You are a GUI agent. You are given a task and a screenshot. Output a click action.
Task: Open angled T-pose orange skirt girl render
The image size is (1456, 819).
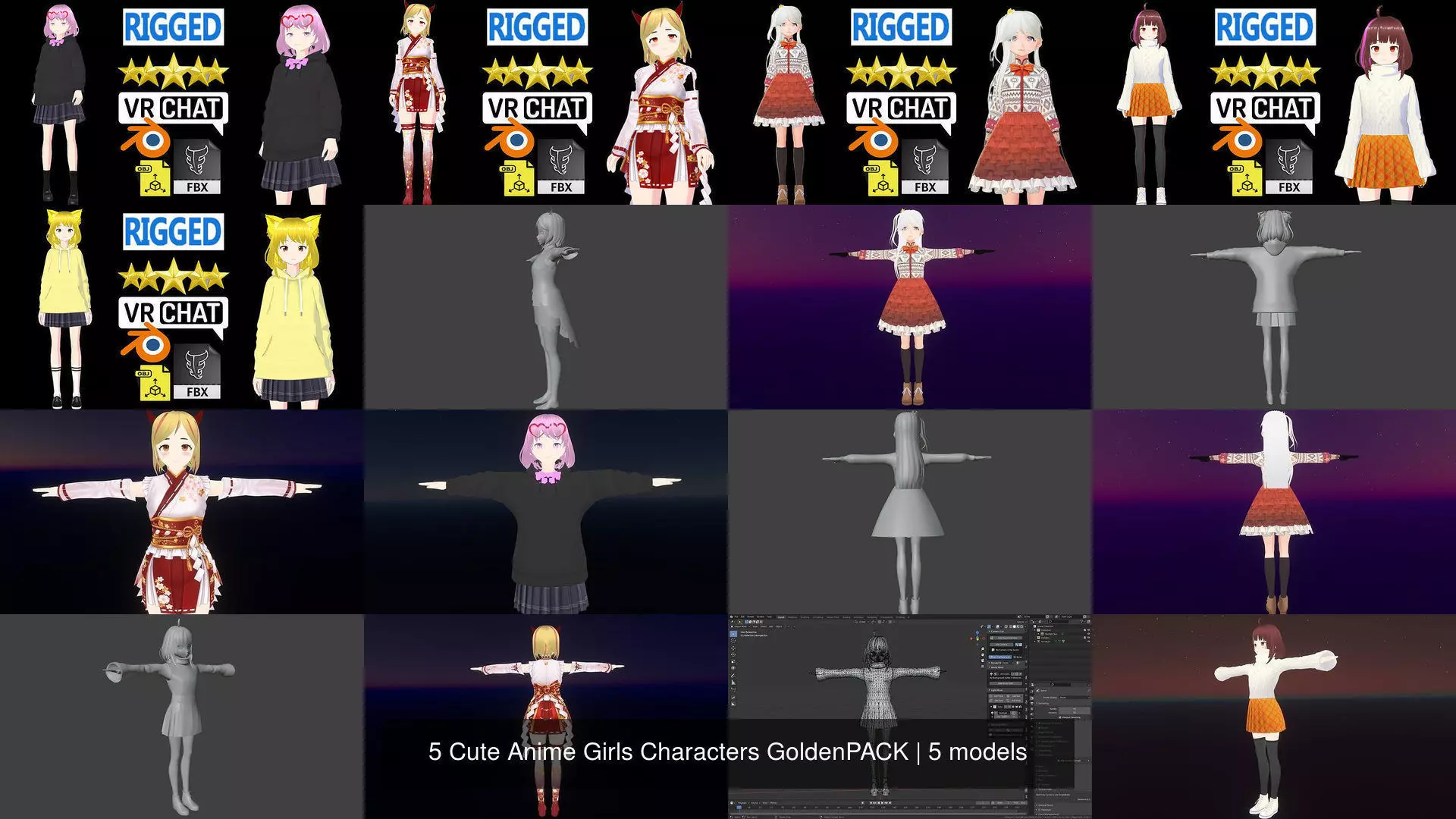click(x=1274, y=717)
